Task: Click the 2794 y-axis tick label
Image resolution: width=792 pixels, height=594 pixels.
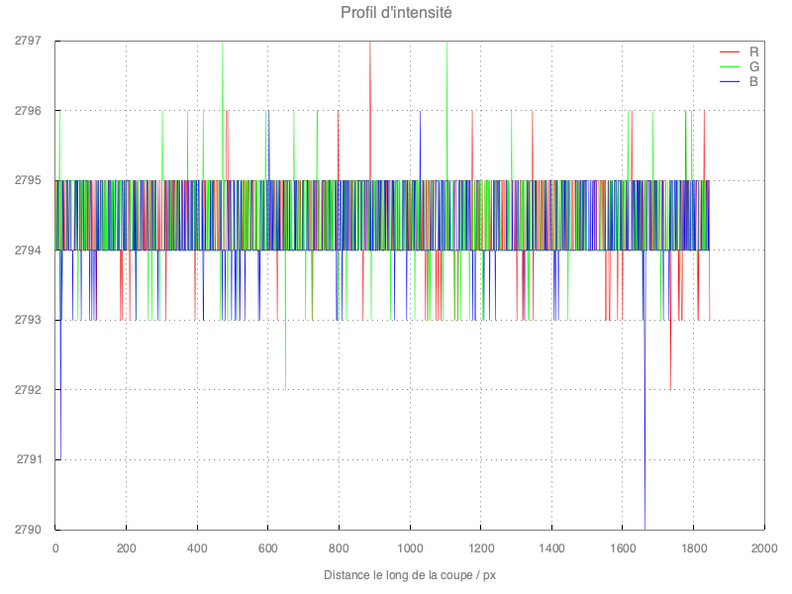Action: pos(27,250)
